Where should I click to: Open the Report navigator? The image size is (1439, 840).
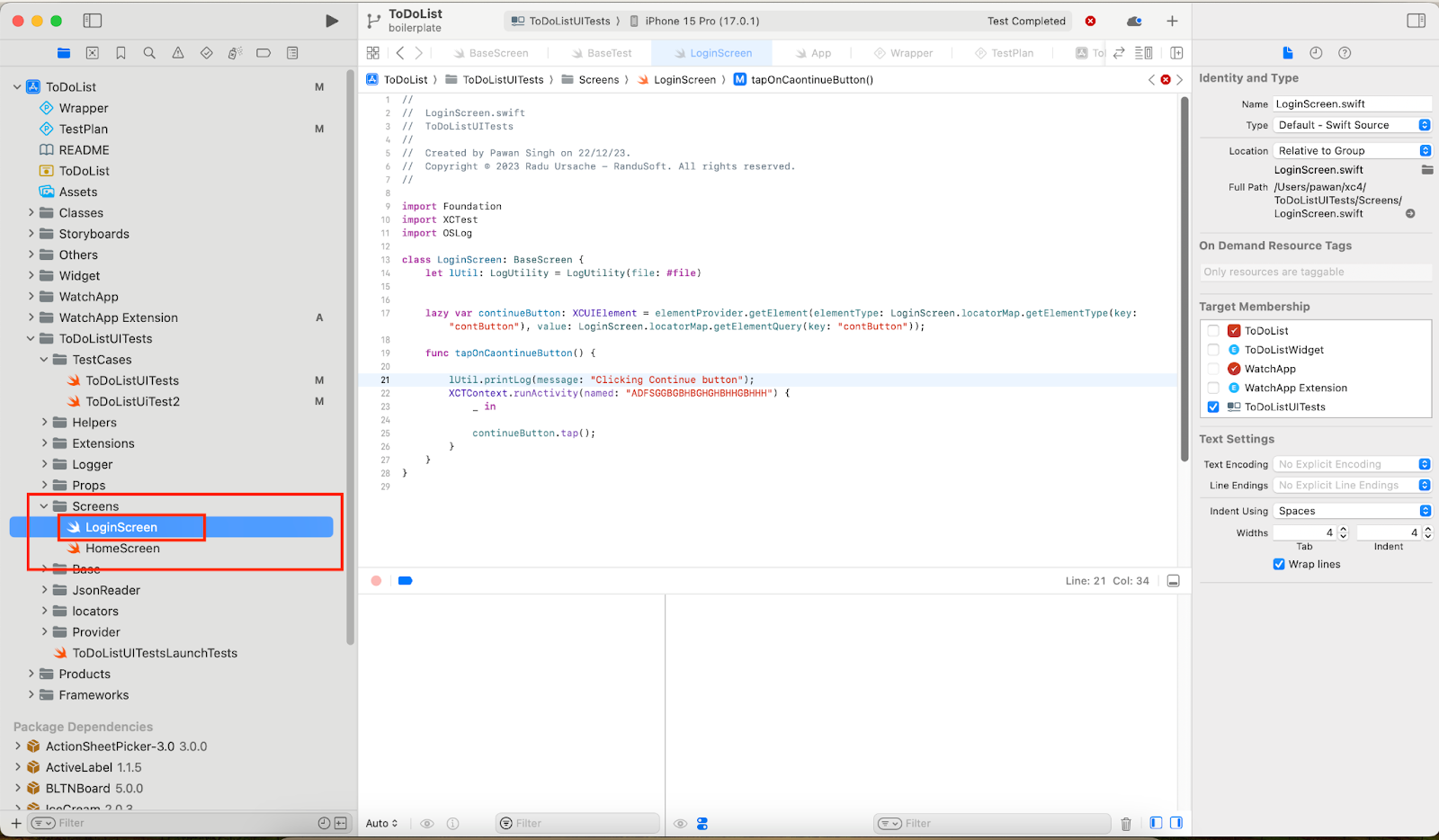[x=292, y=53]
